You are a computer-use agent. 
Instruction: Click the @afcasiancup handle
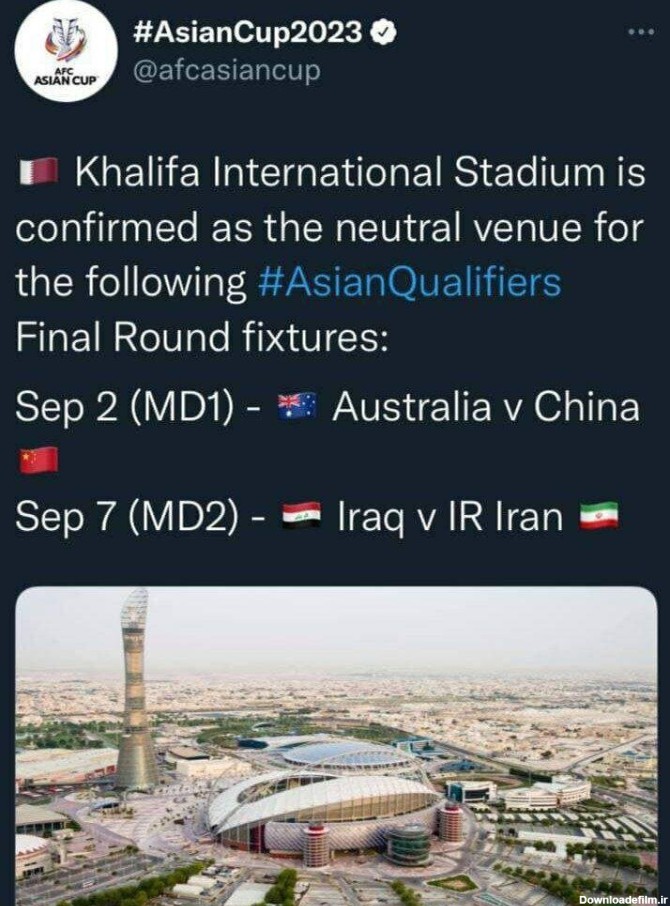pos(227,73)
